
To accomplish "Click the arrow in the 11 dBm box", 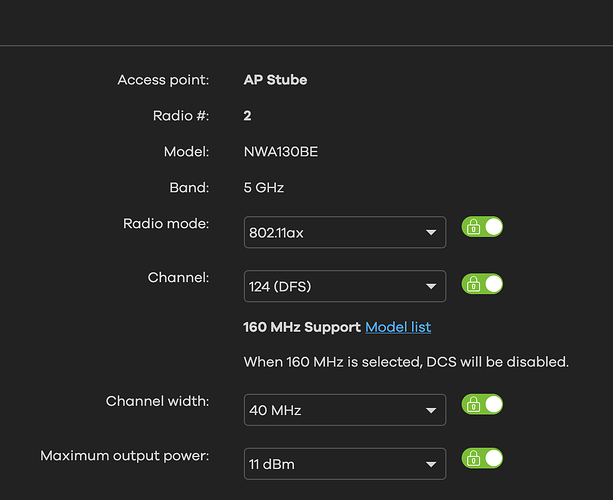I will pos(431,464).
